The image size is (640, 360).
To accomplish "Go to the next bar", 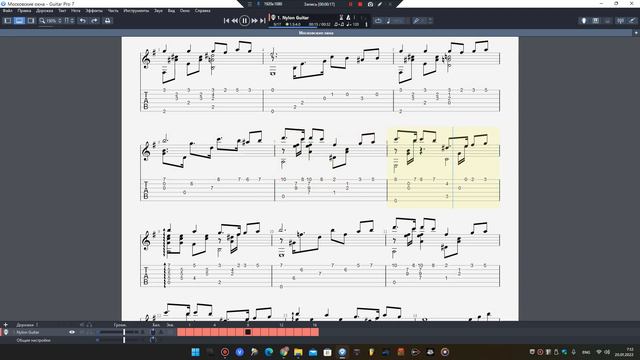I will [255, 20].
